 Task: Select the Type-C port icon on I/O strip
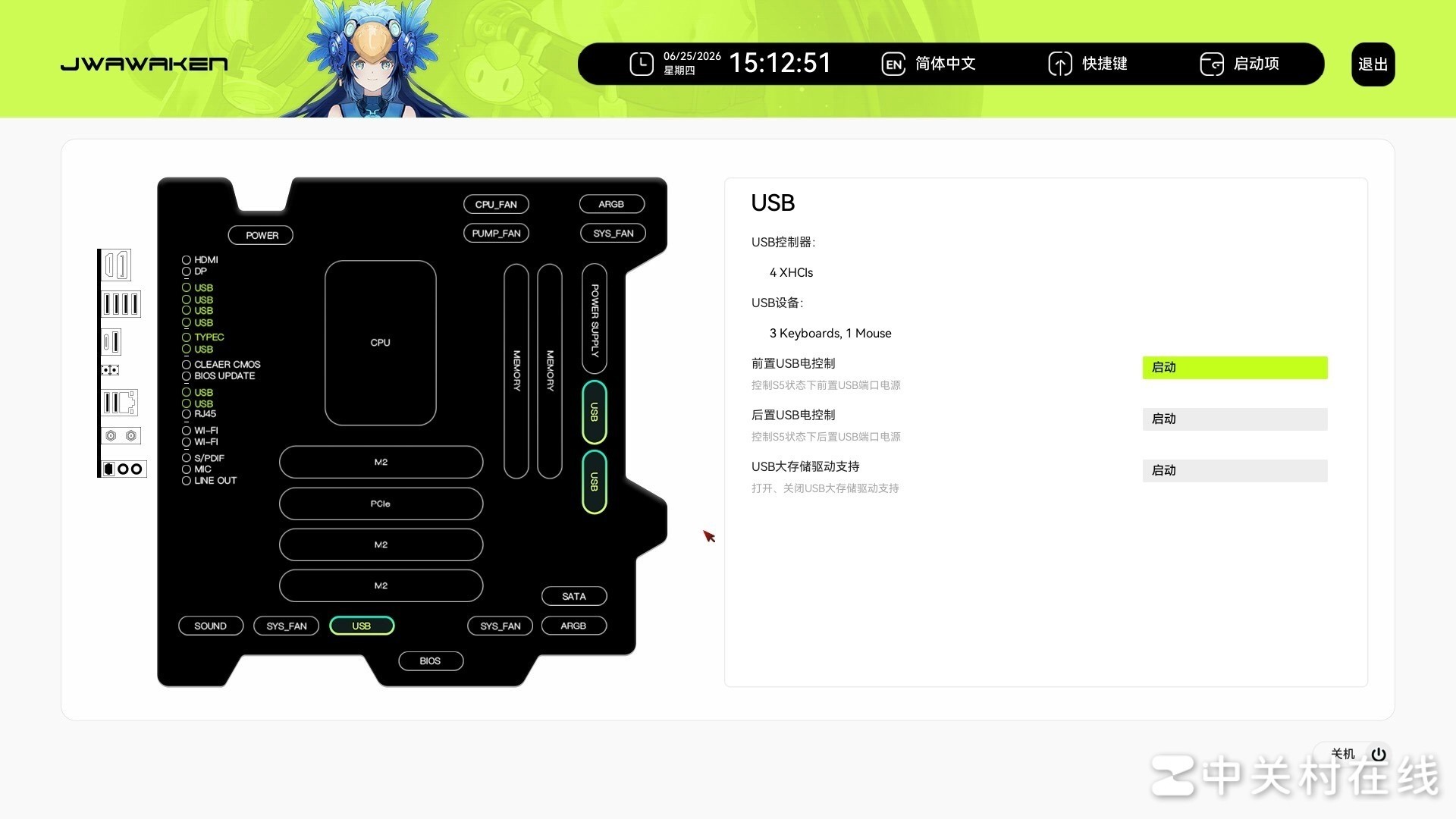point(111,341)
